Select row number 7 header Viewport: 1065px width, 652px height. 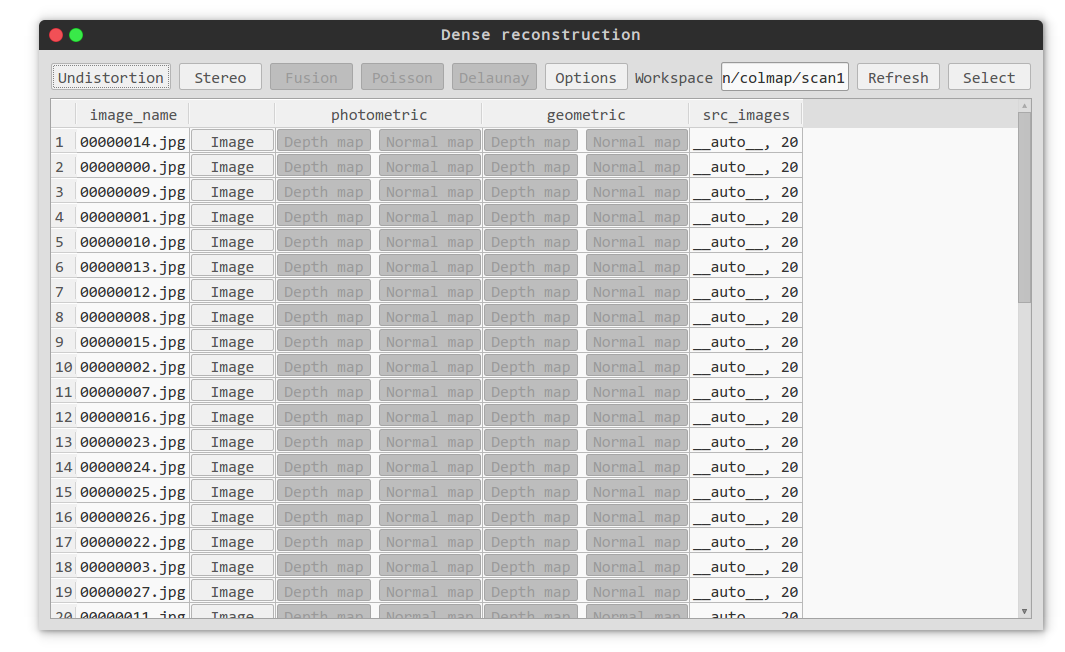click(x=62, y=291)
